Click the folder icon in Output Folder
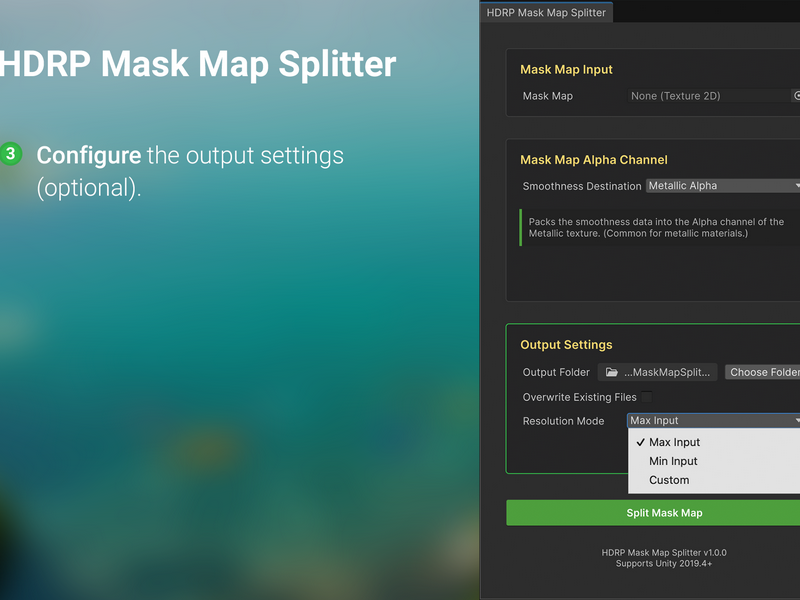Screen dimensions: 800x600 tap(612, 372)
